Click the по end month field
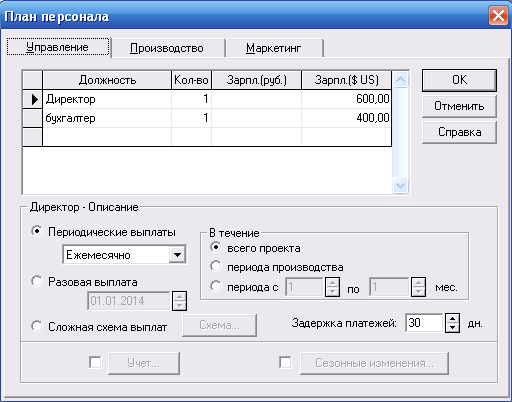Viewport: 512px width, 402px height. [389, 287]
